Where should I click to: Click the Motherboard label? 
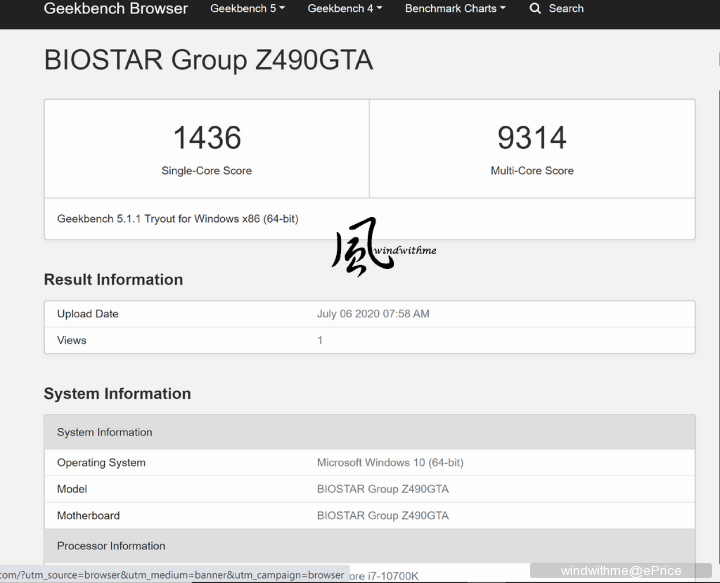pyautogui.click(x=88, y=516)
